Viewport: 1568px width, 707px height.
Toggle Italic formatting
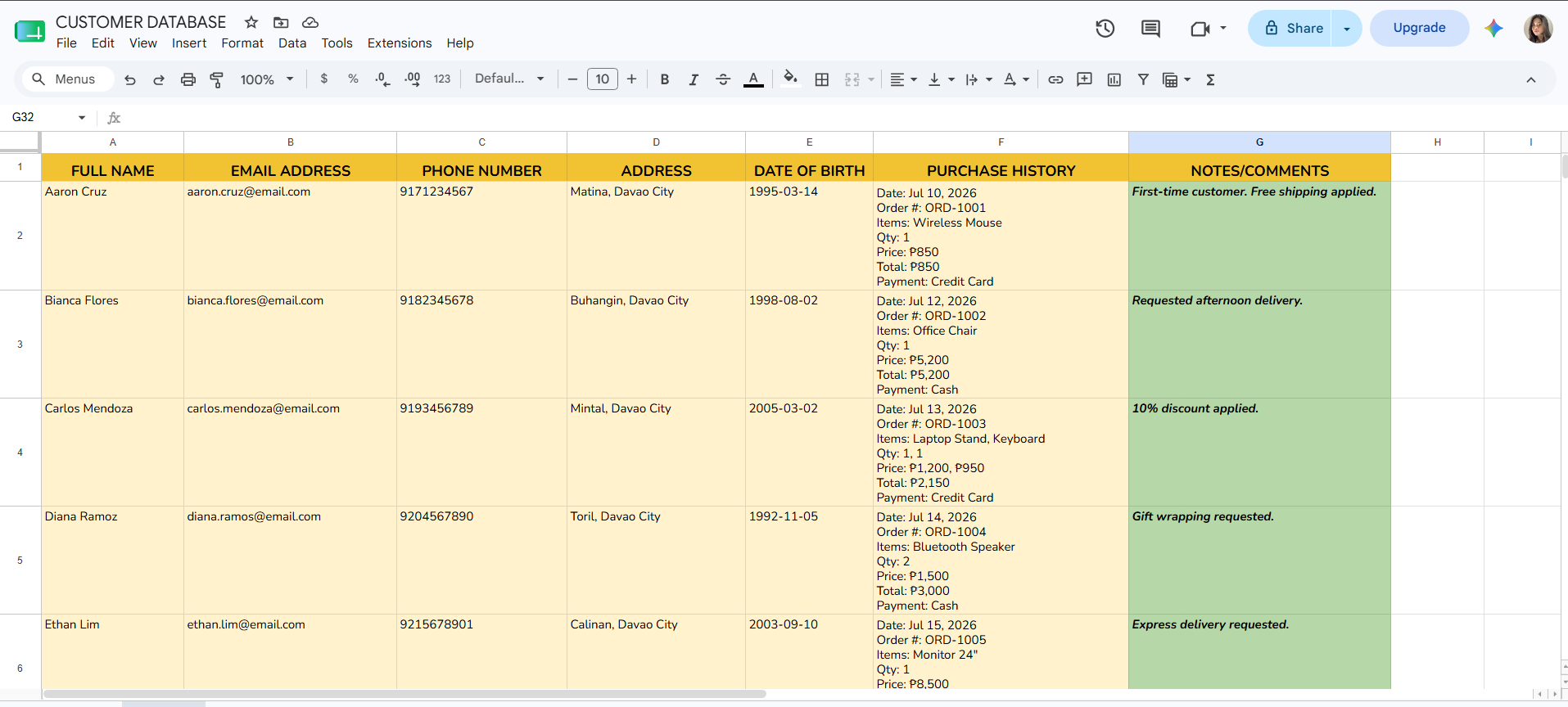(694, 79)
